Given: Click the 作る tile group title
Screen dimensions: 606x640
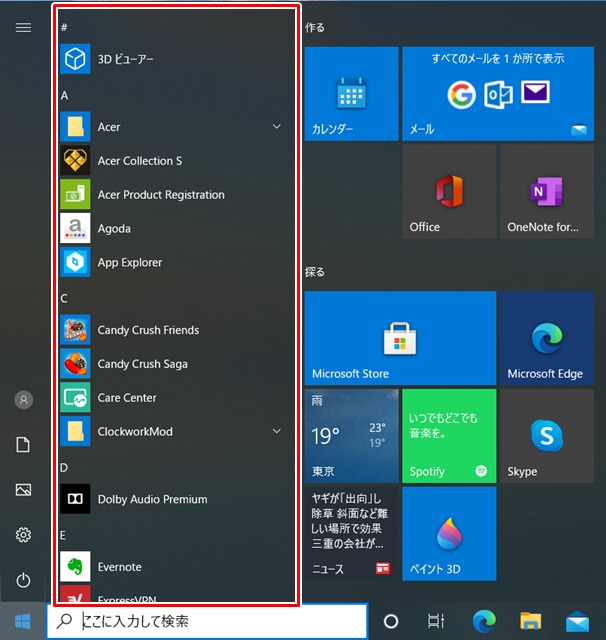Looking at the screenshot, I should point(315,27).
